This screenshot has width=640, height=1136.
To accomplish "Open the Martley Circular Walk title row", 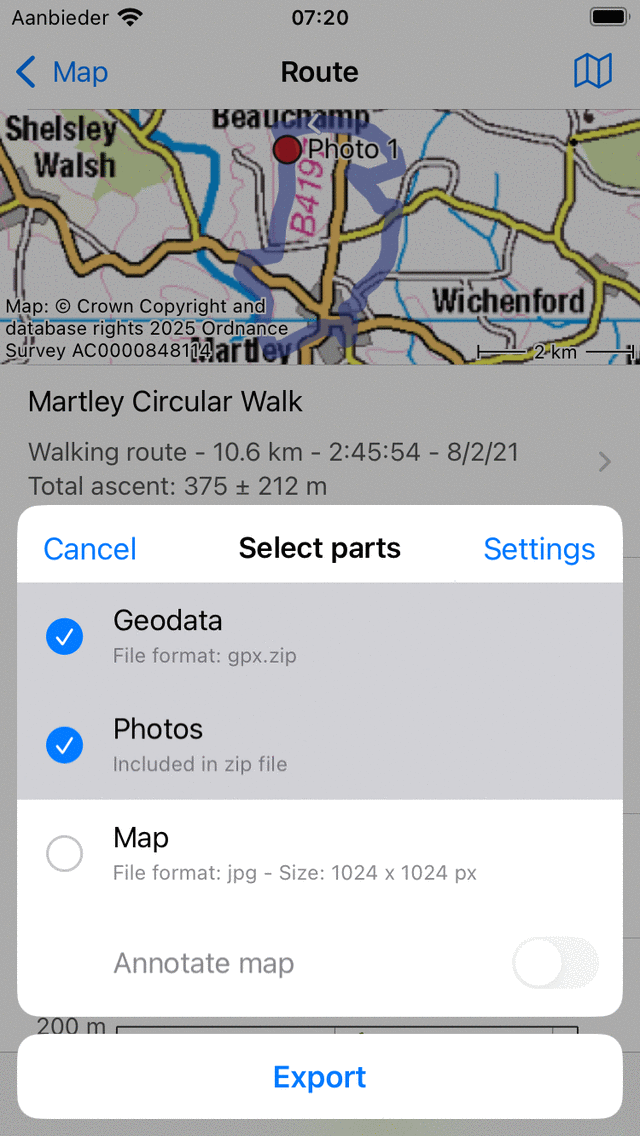I will point(165,401).
